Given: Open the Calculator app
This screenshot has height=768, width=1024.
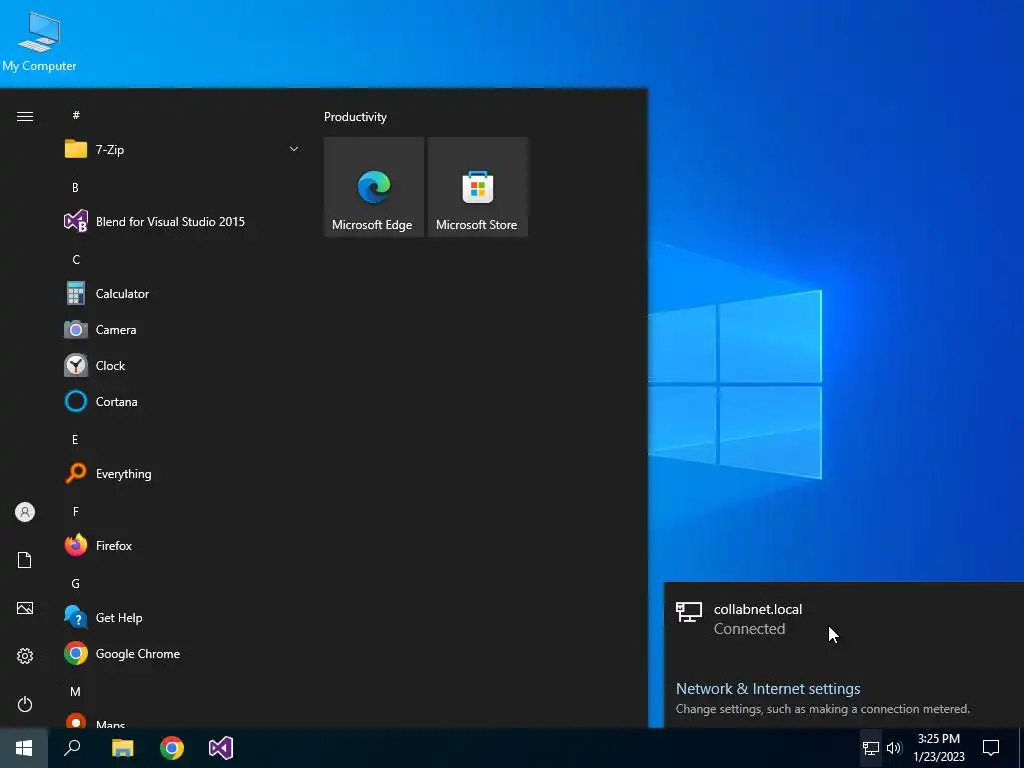Looking at the screenshot, I should (x=183, y=294).
